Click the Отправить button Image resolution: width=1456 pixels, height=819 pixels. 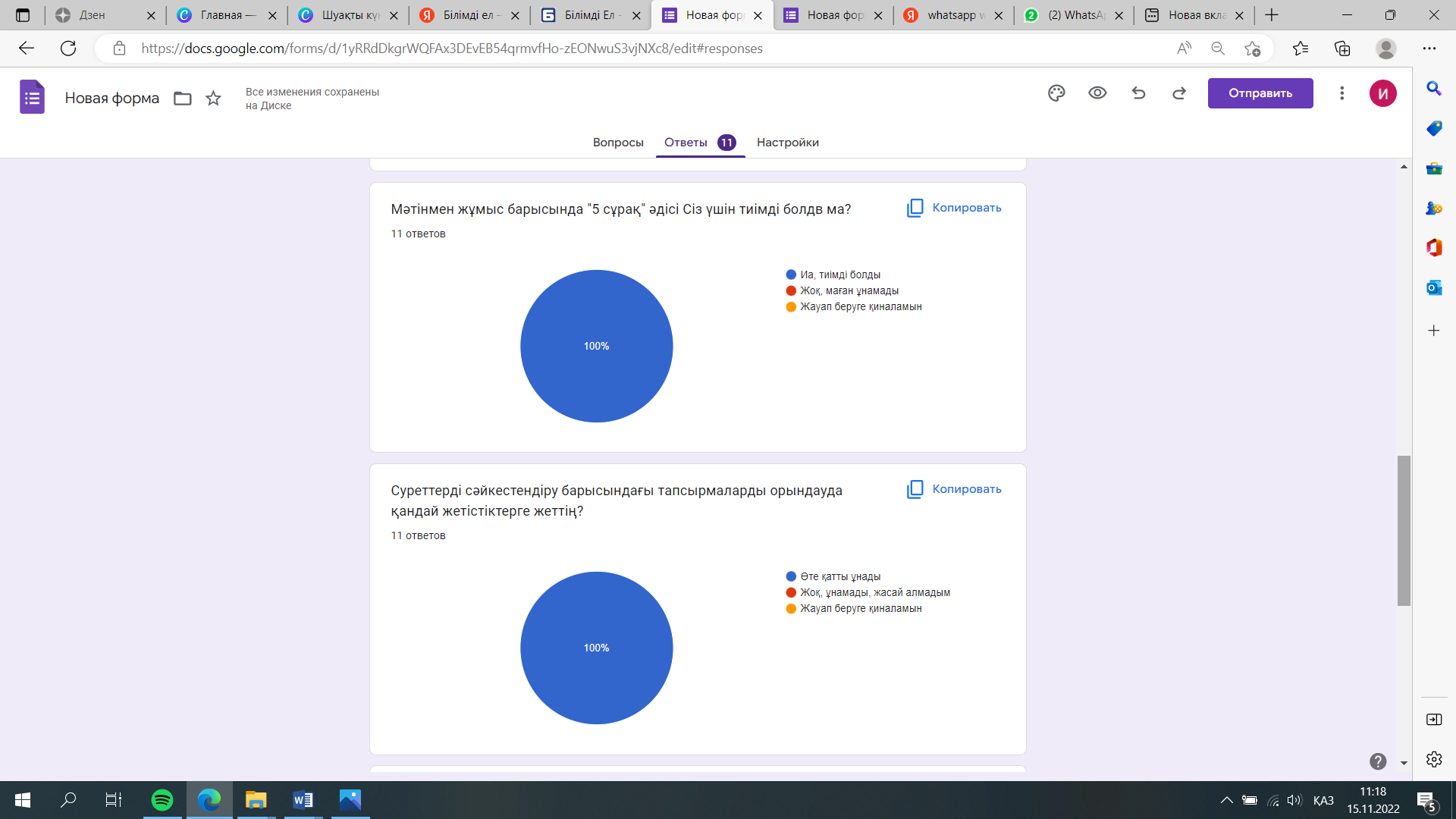(1260, 93)
